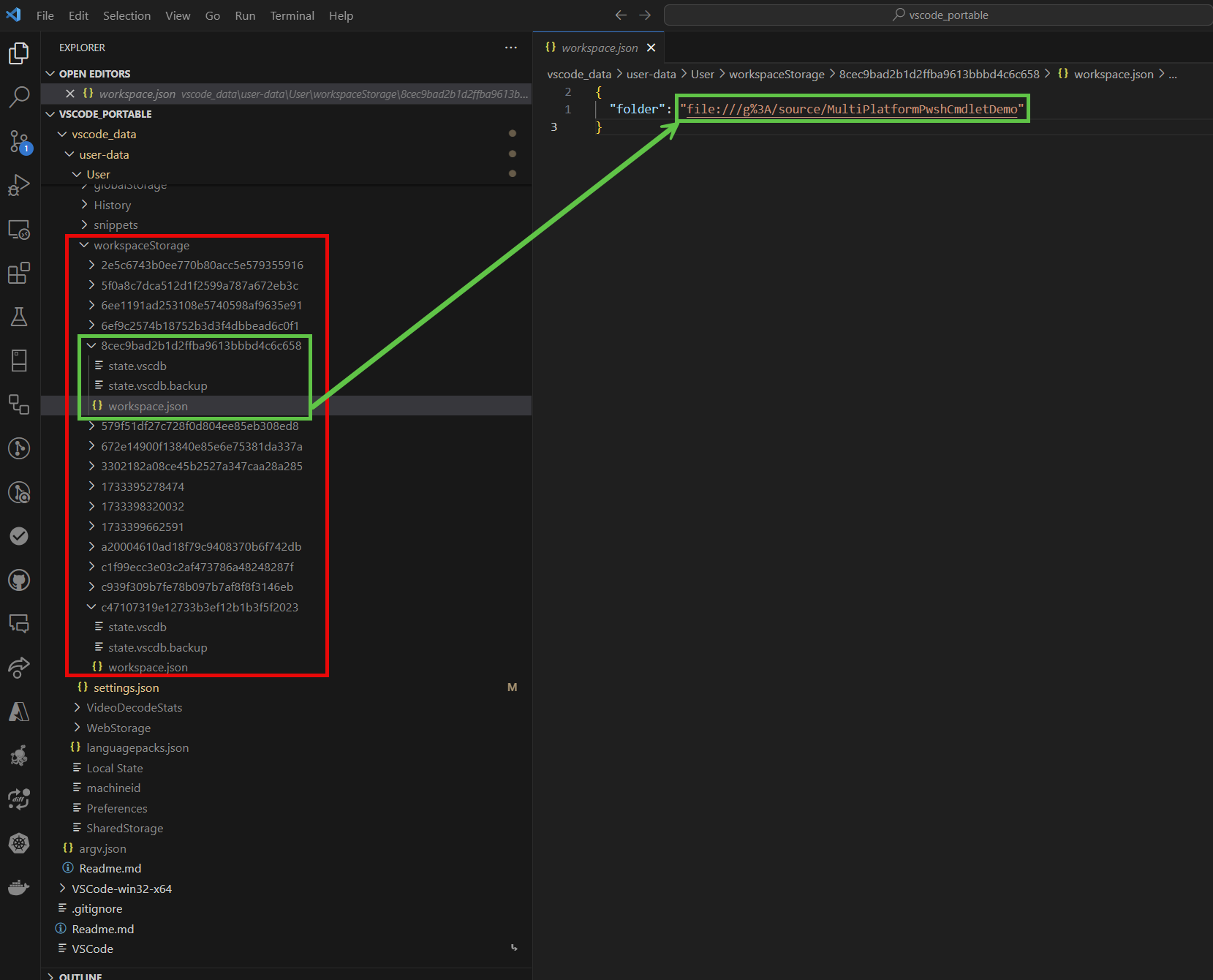Image resolution: width=1213 pixels, height=980 pixels.
Task: Open the Kubernetes view in activity bar
Action: pyautogui.click(x=19, y=843)
